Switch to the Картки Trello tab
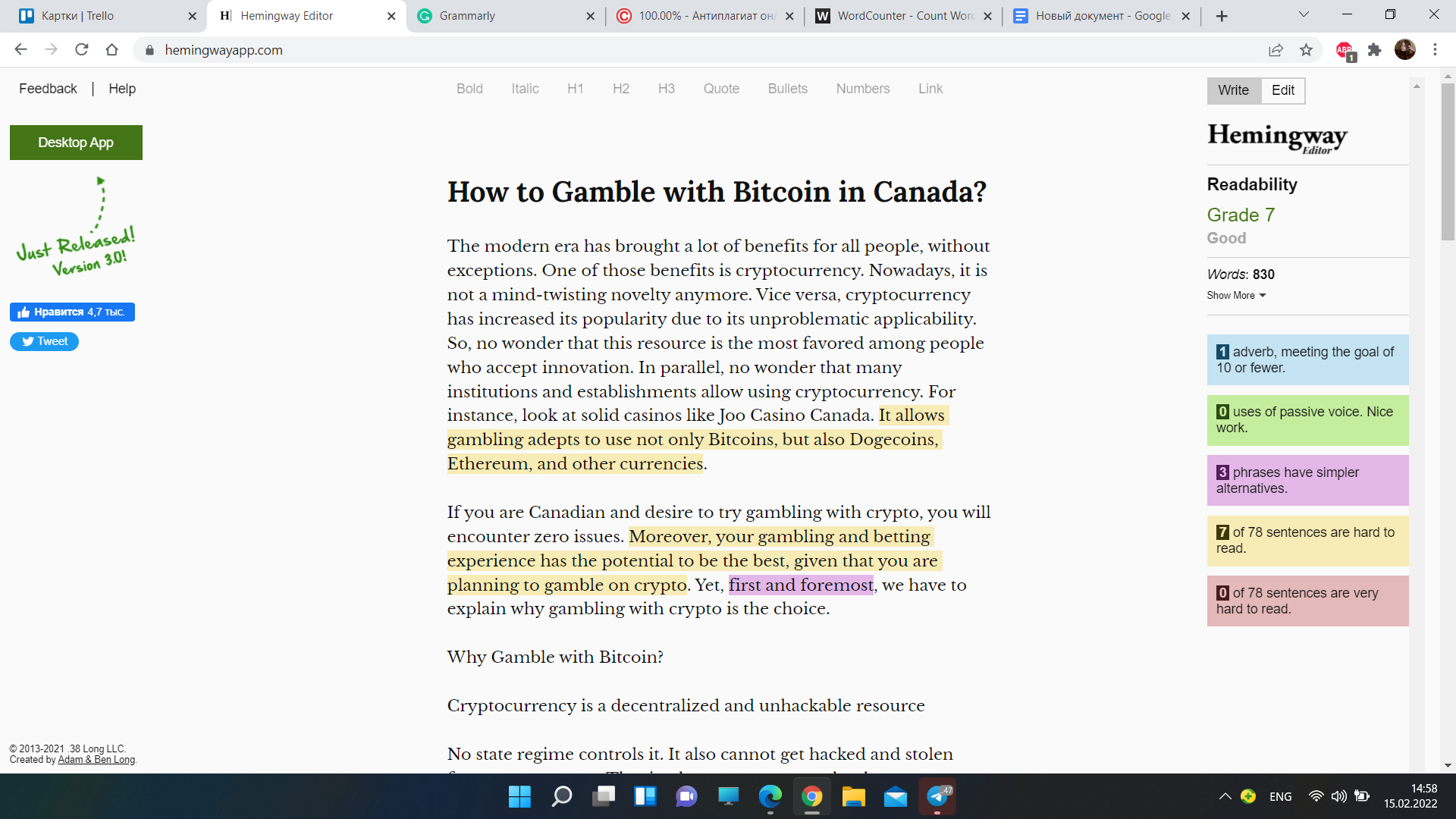1456x819 pixels. 104,16
